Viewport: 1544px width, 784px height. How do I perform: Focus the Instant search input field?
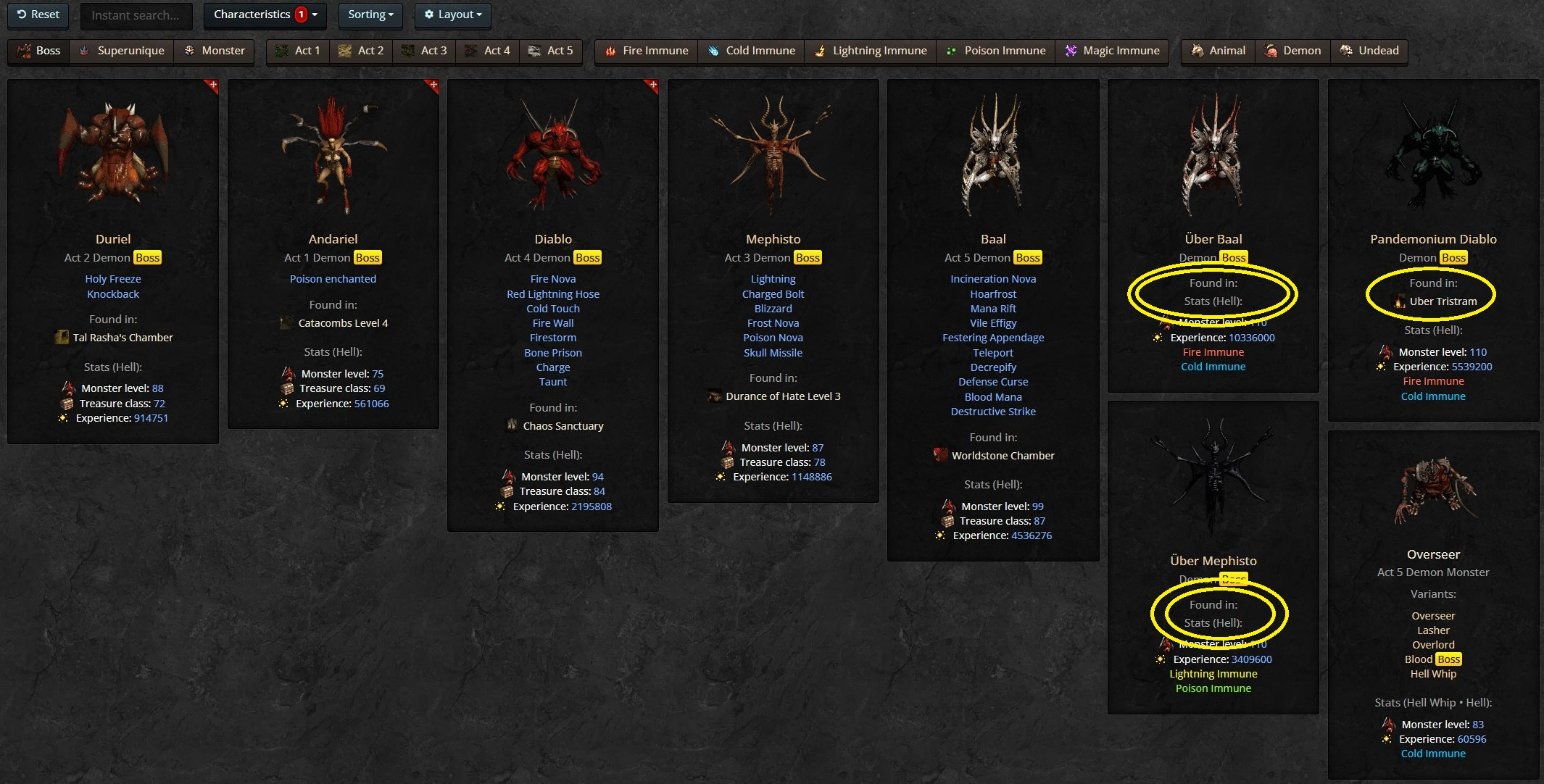click(x=136, y=15)
